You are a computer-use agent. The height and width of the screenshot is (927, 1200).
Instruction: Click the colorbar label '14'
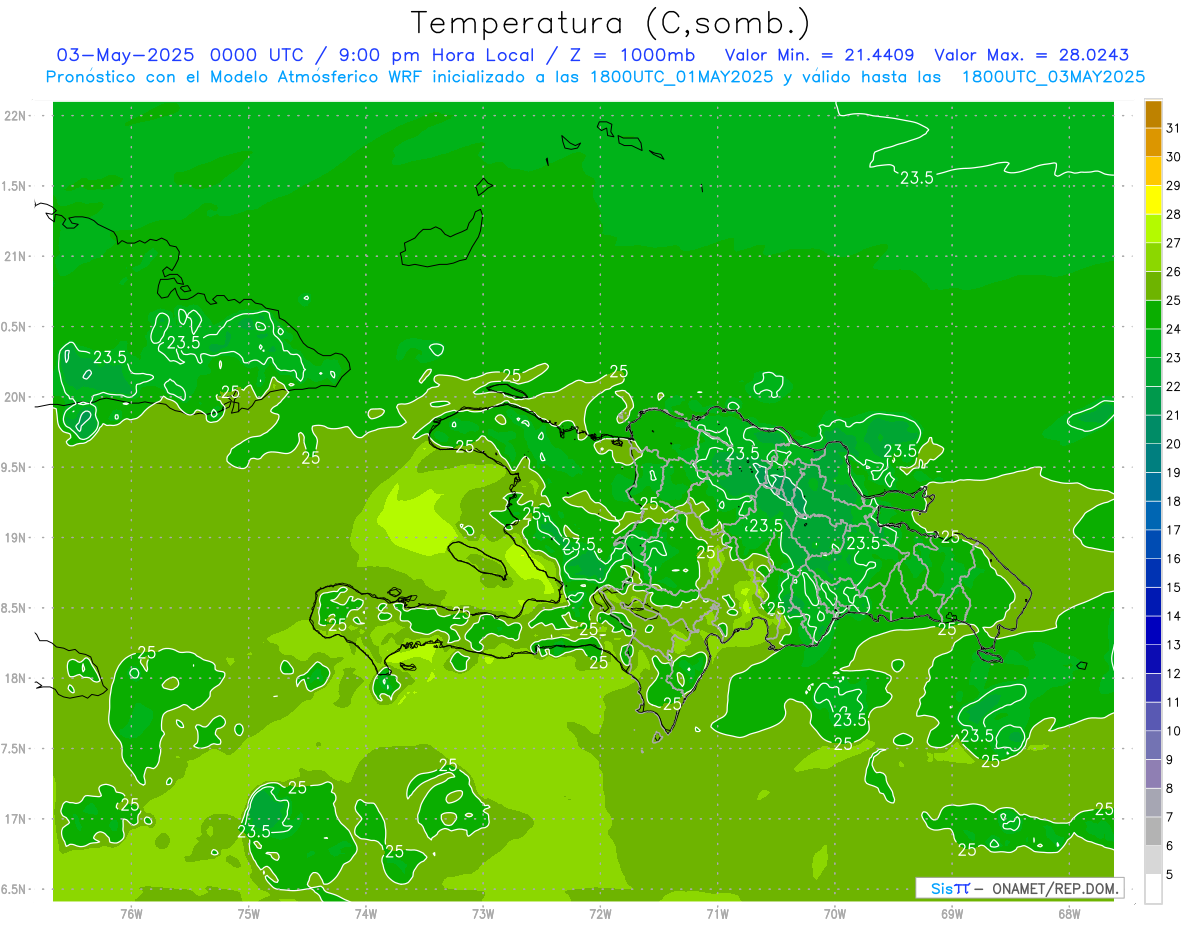coord(1174,617)
